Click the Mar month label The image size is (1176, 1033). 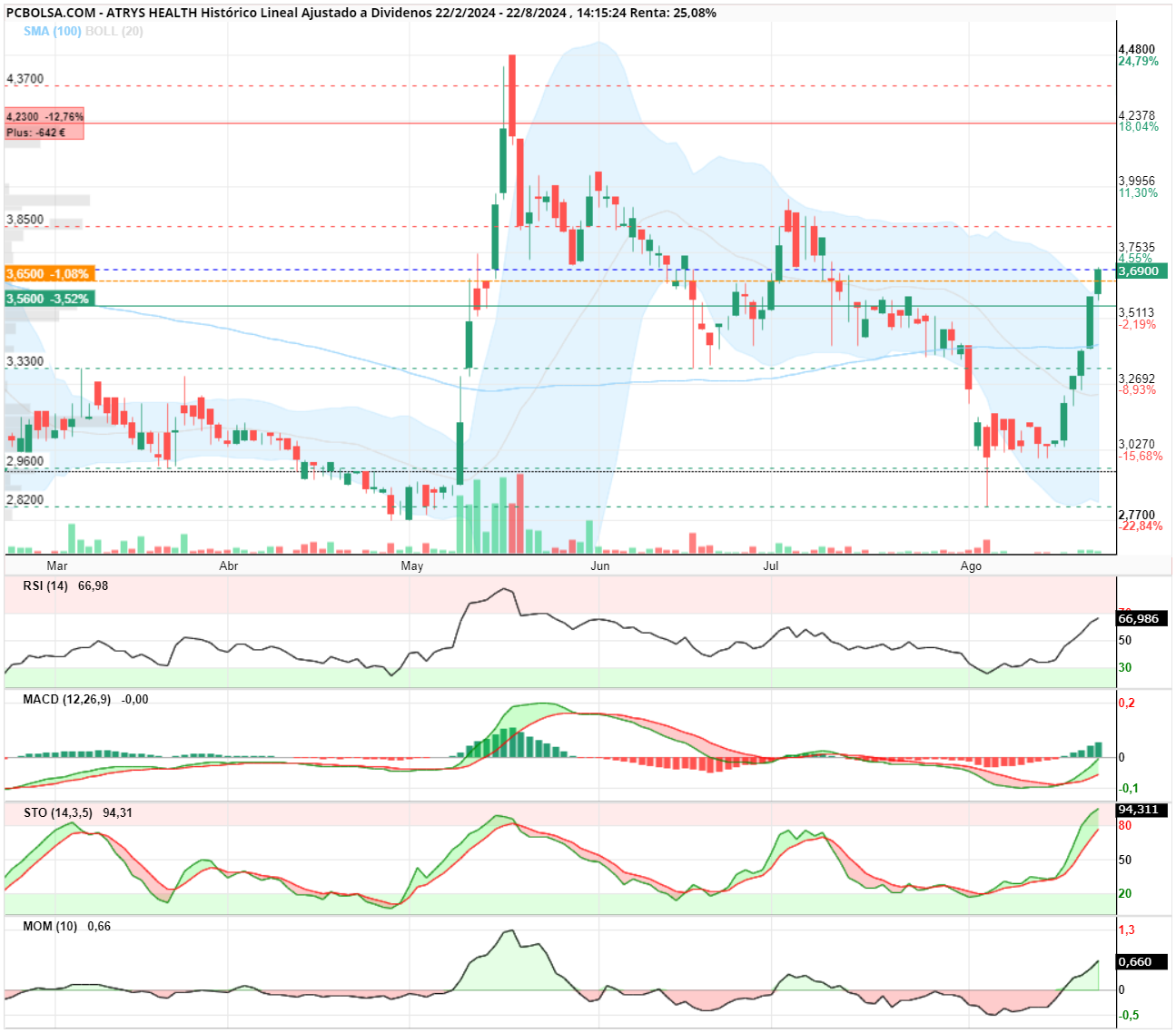coord(57,566)
